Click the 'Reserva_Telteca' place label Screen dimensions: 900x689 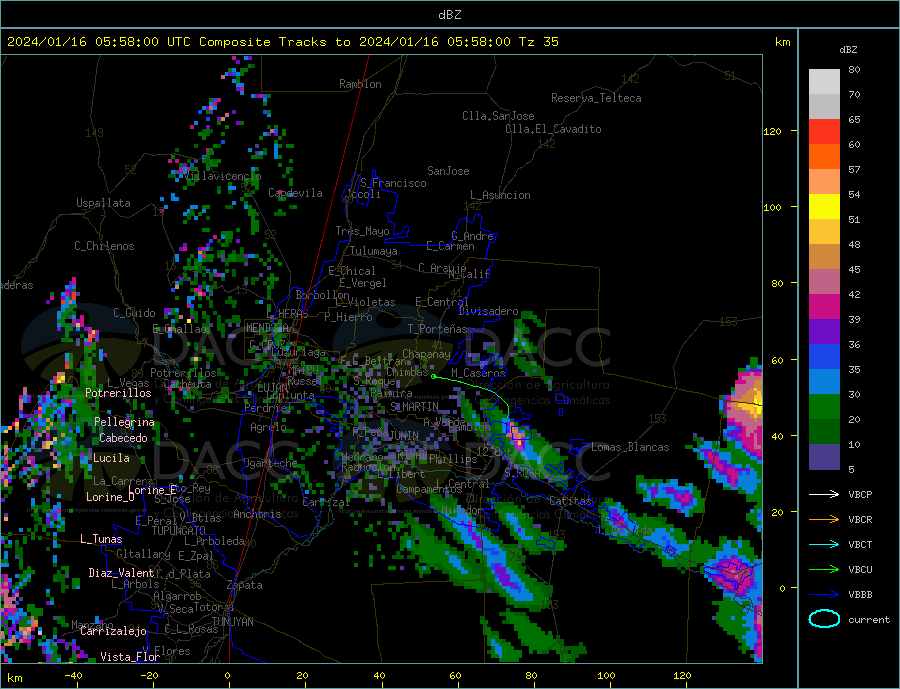coord(596,98)
